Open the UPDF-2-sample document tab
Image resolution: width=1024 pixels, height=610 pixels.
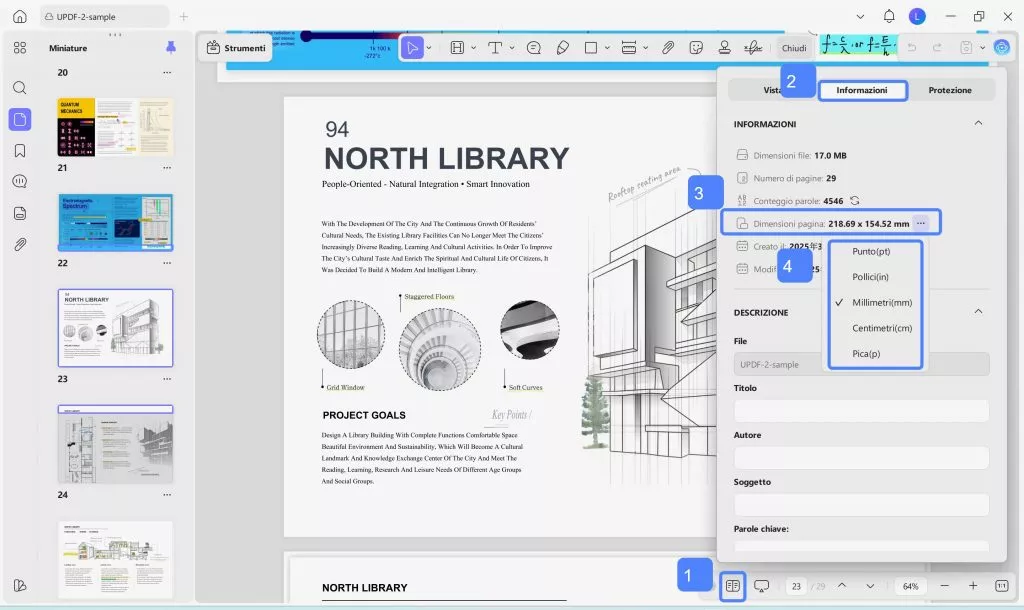[x=104, y=16]
